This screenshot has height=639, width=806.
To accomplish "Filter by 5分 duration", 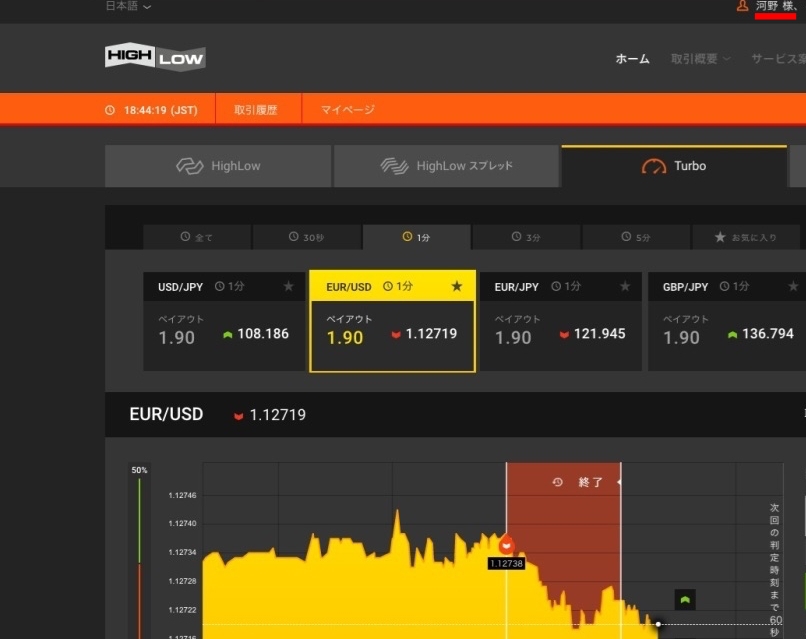I will tap(636, 237).
